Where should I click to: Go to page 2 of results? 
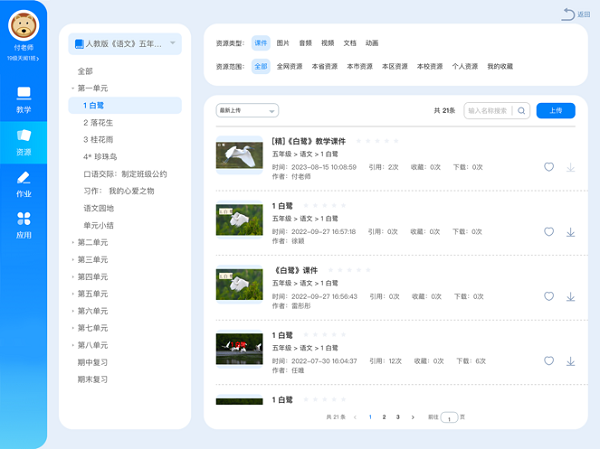coord(383,416)
